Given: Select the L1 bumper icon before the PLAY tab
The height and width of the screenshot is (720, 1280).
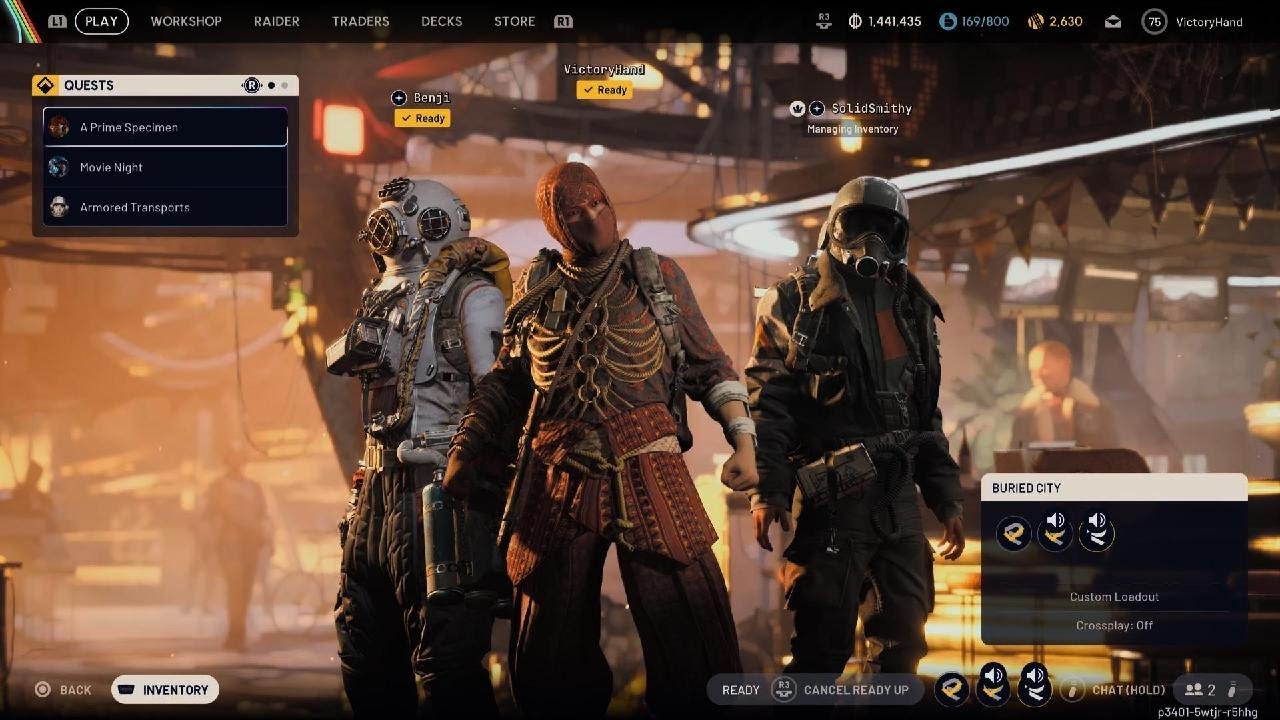Looking at the screenshot, I should pyautogui.click(x=57, y=21).
